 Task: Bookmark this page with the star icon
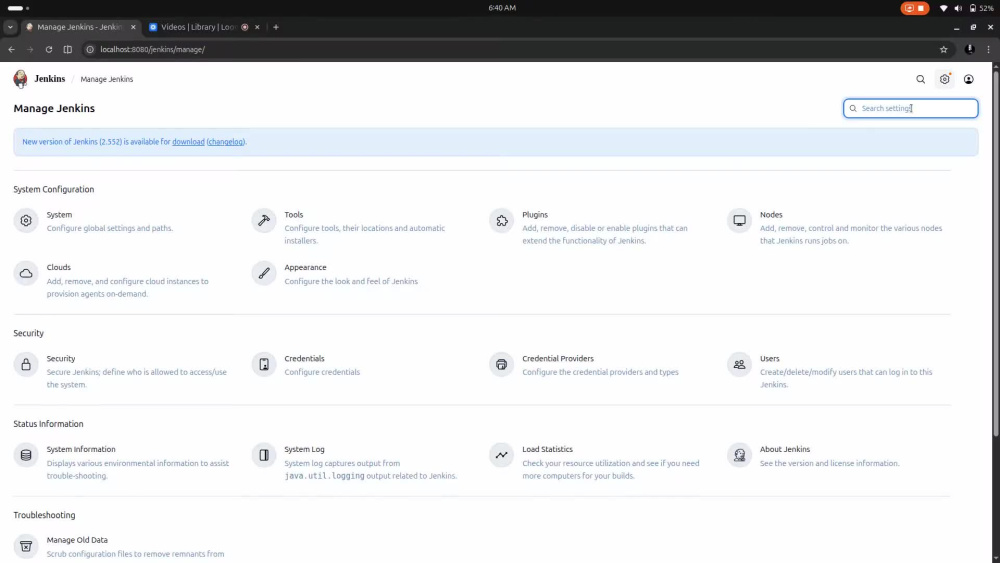(943, 49)
